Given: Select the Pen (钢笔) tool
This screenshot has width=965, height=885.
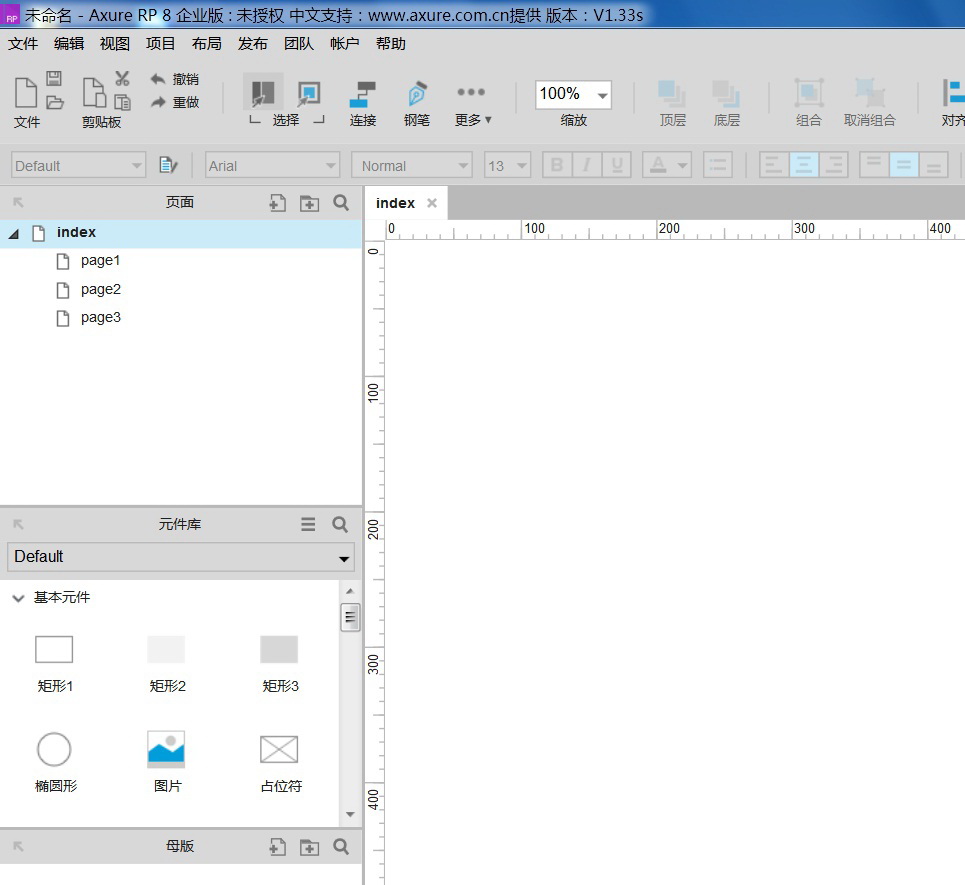Looking at the screenshot, I should point(417,95).
